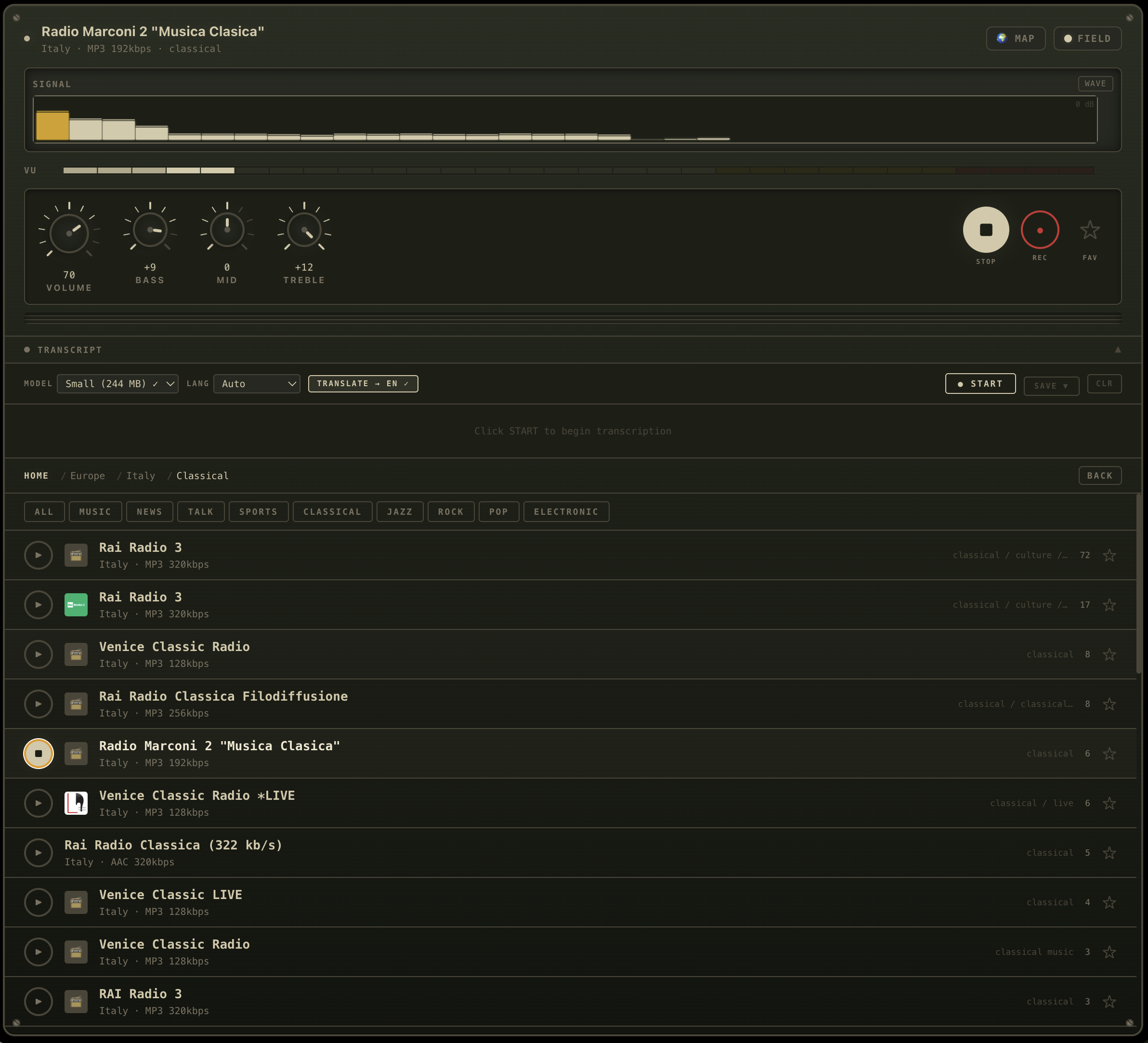The height and width of the screenshot is (1043, 1148).
Task: Open the MODEL dropdown showing Small (244 MB)
Action: (117, 383)
